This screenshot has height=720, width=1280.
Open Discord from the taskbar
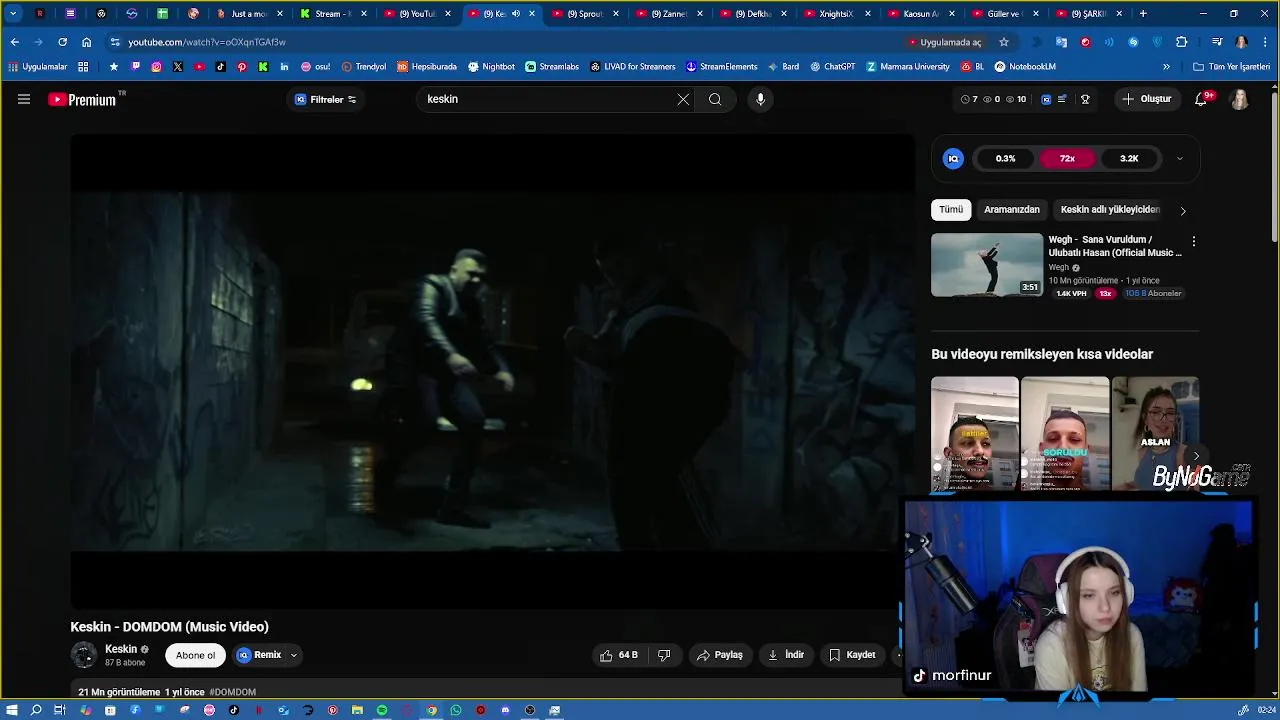[x=505, y=710]
